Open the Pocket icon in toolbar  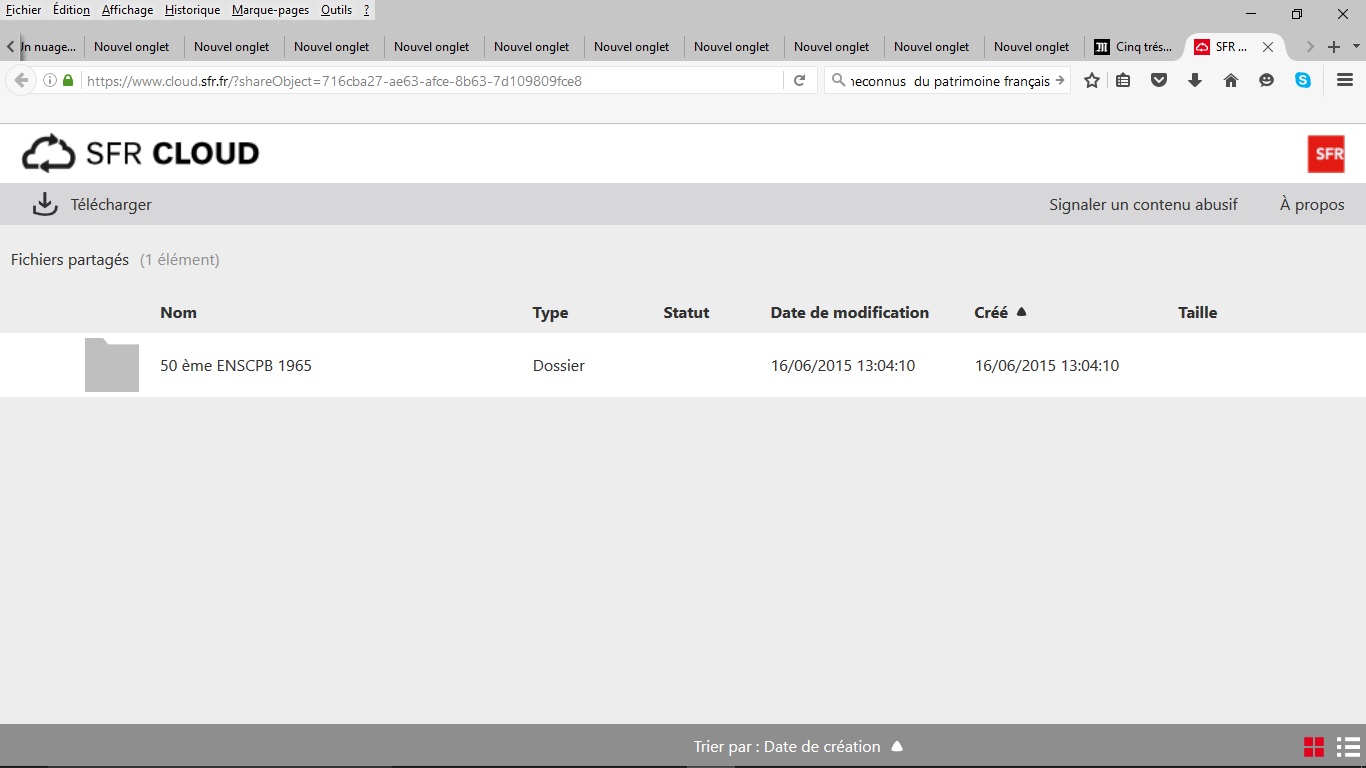point(1159,81)
